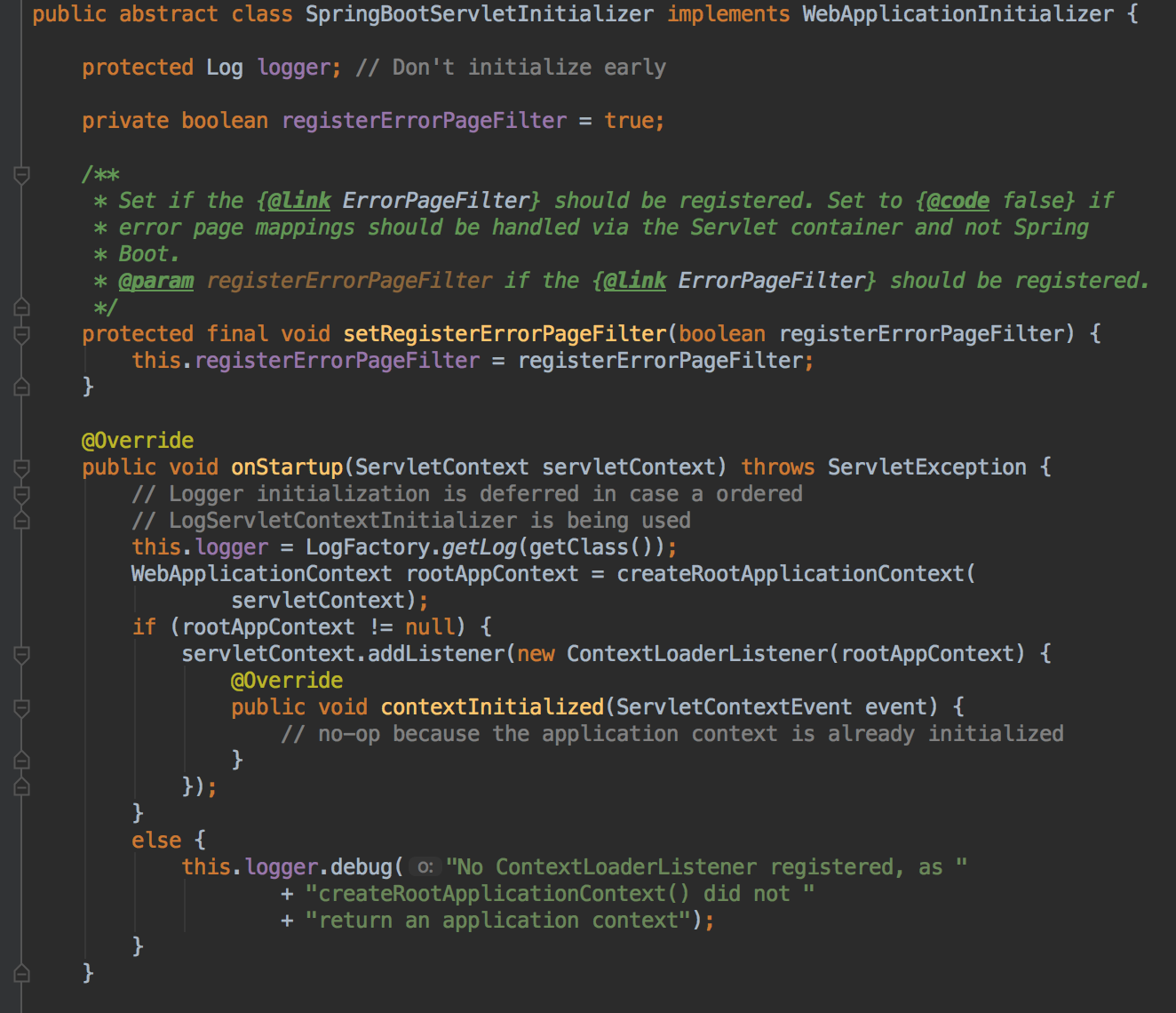Click ServletException in the onStartup signature
1176x1013 pixels.
coord(926,467)
